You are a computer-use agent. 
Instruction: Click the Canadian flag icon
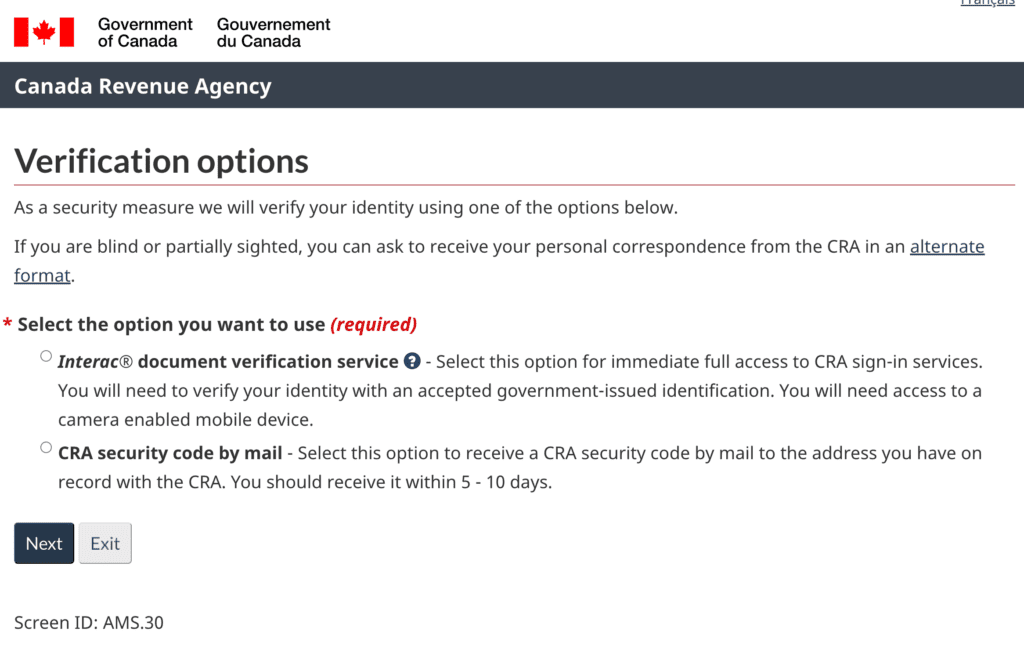(44, 32)
